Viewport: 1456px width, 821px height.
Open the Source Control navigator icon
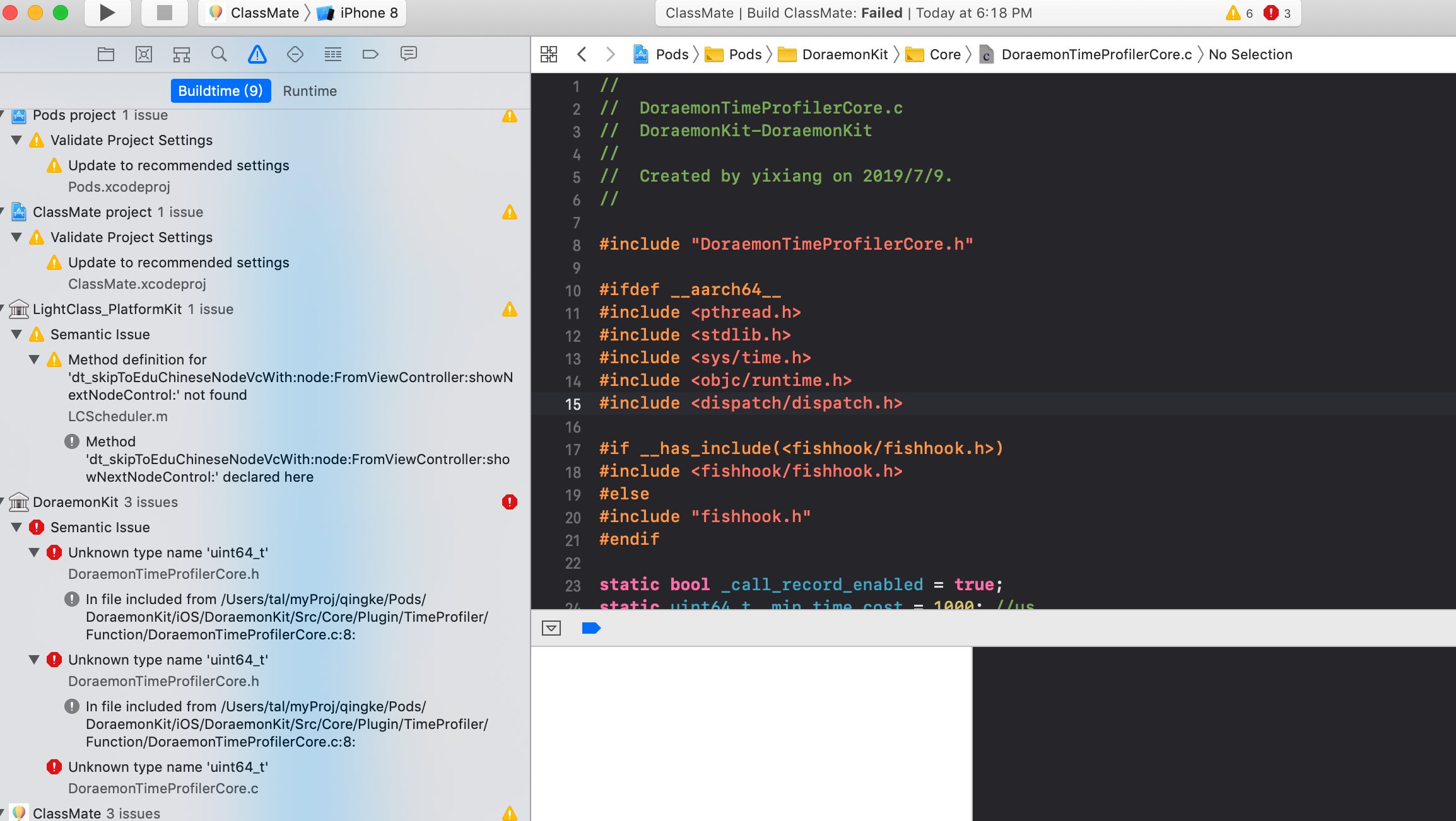pyautogui.click(x=144, y=54)
